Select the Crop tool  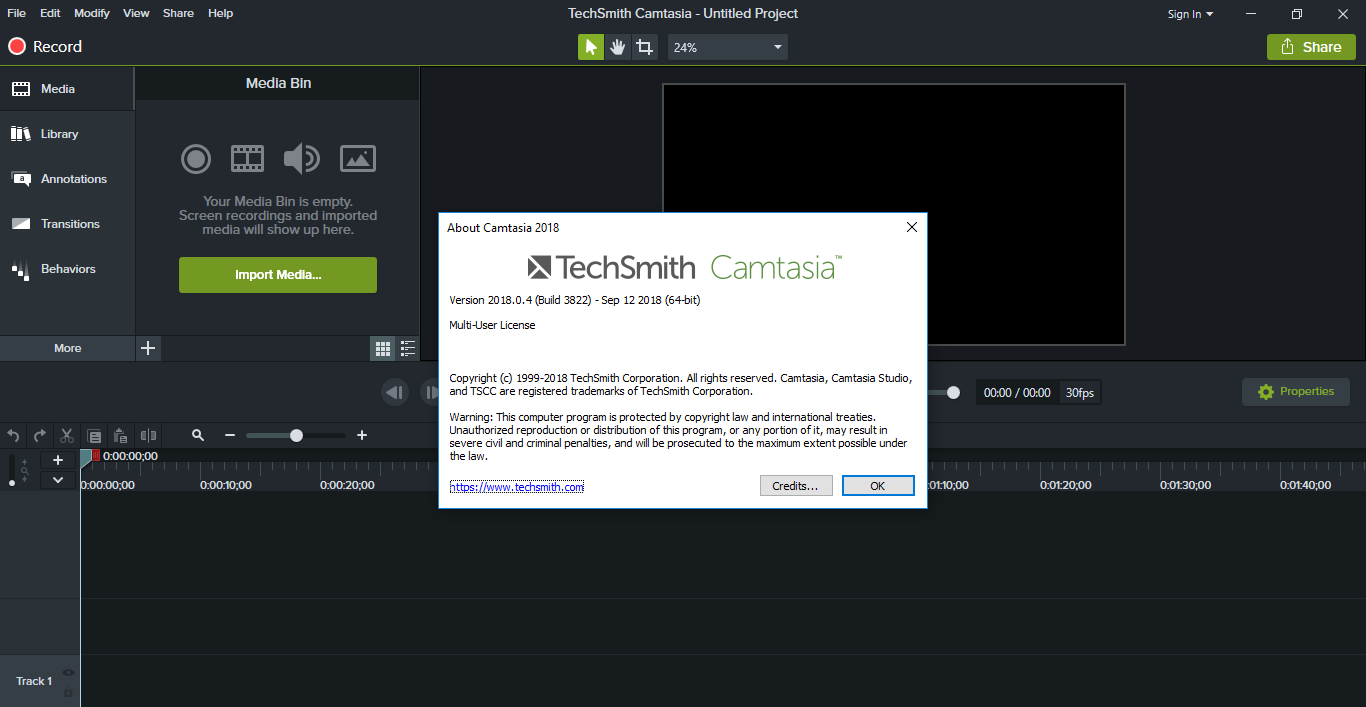tap(645, 47)
